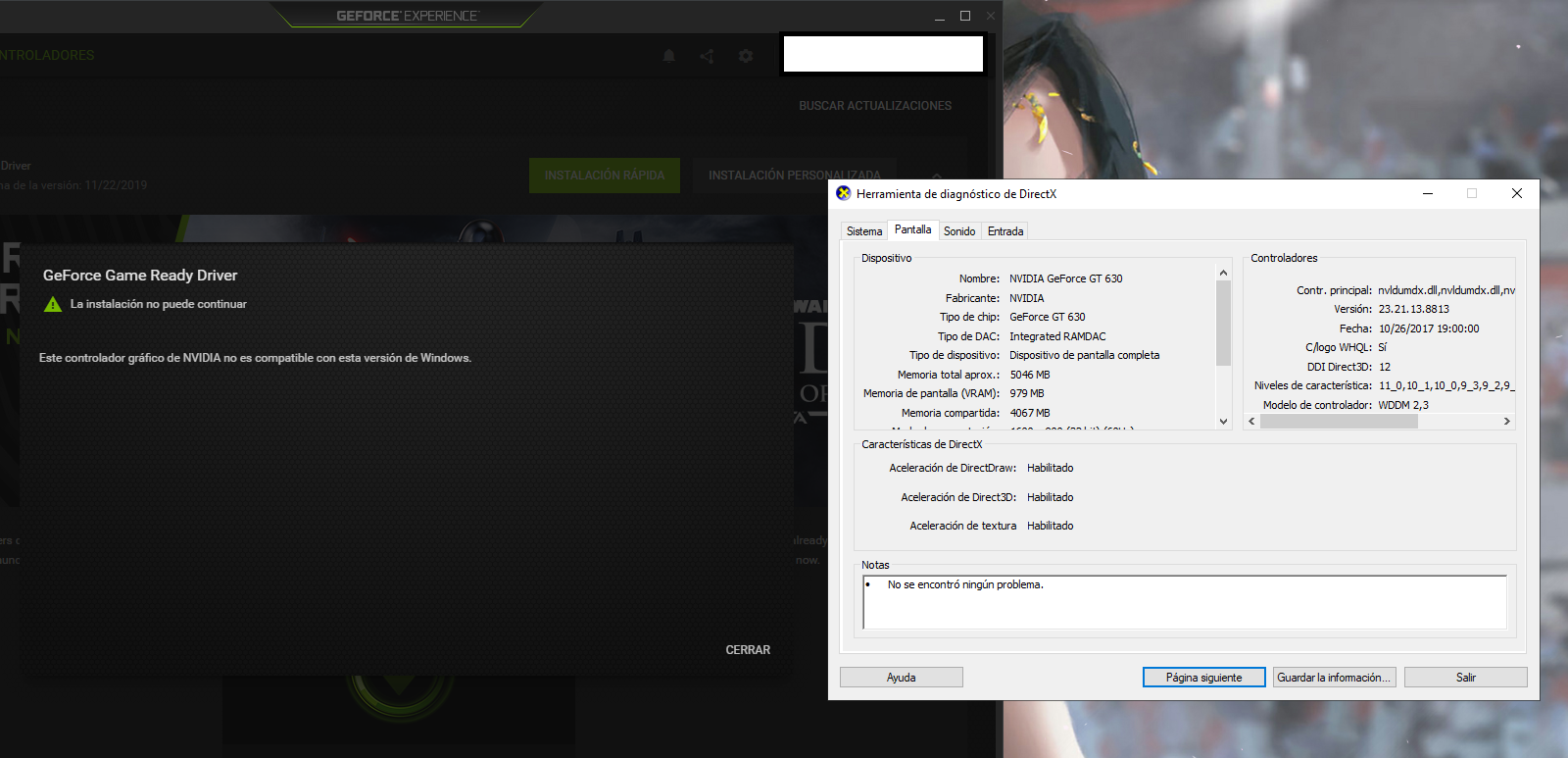Click the Dispositivo vertical scrollbar thumb

pyautogui.click(x=1223, y=323)
